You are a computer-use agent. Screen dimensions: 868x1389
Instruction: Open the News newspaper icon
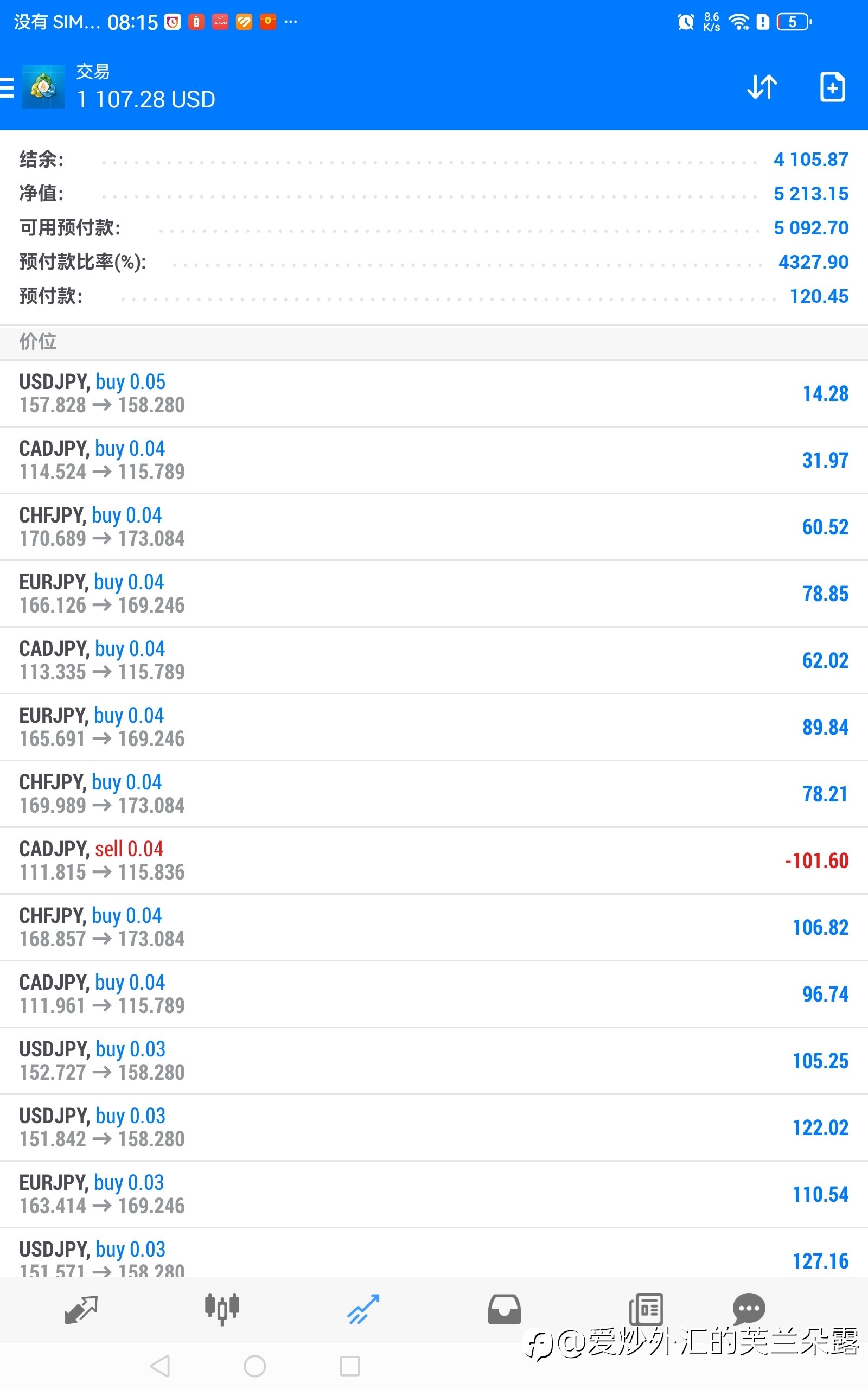[x=646, y=1309]
